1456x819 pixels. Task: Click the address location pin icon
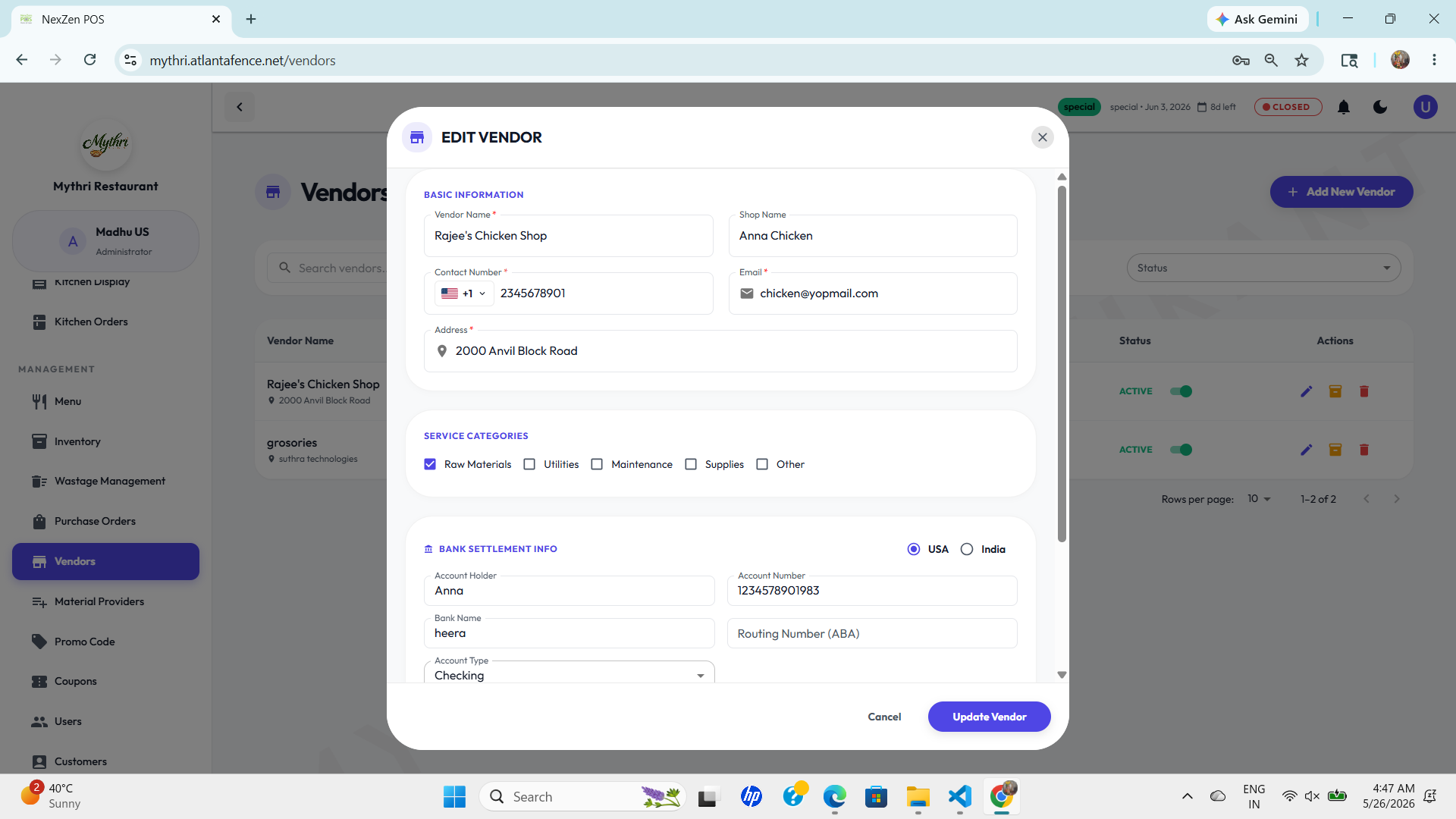pos(442,351)
